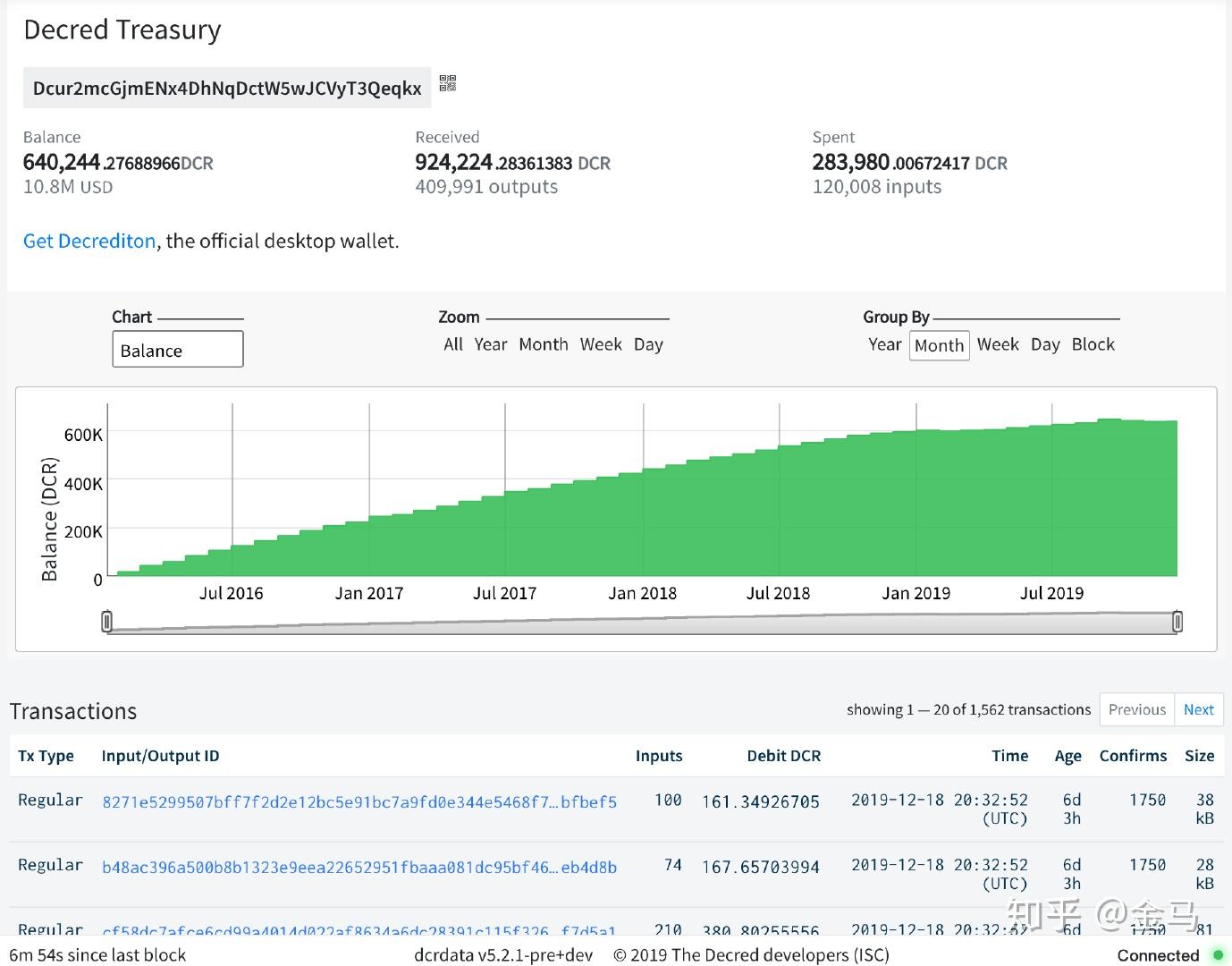Open the Balance chart type dropdown
This screenshot has height=966, width=1232.
pyautogui.click(x=178, y=350)
